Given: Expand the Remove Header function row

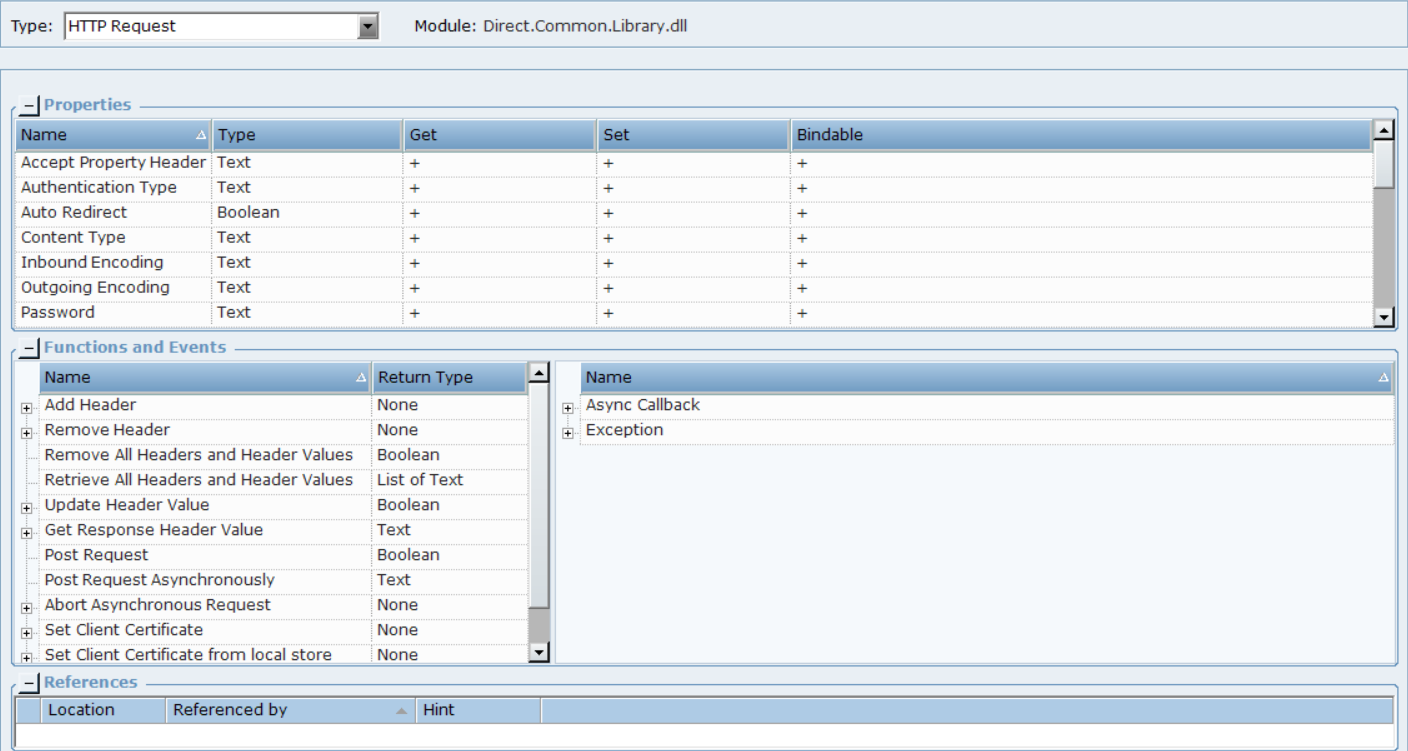Looking at the screenshot, I should pyautogui.click(x=25, y=432).
